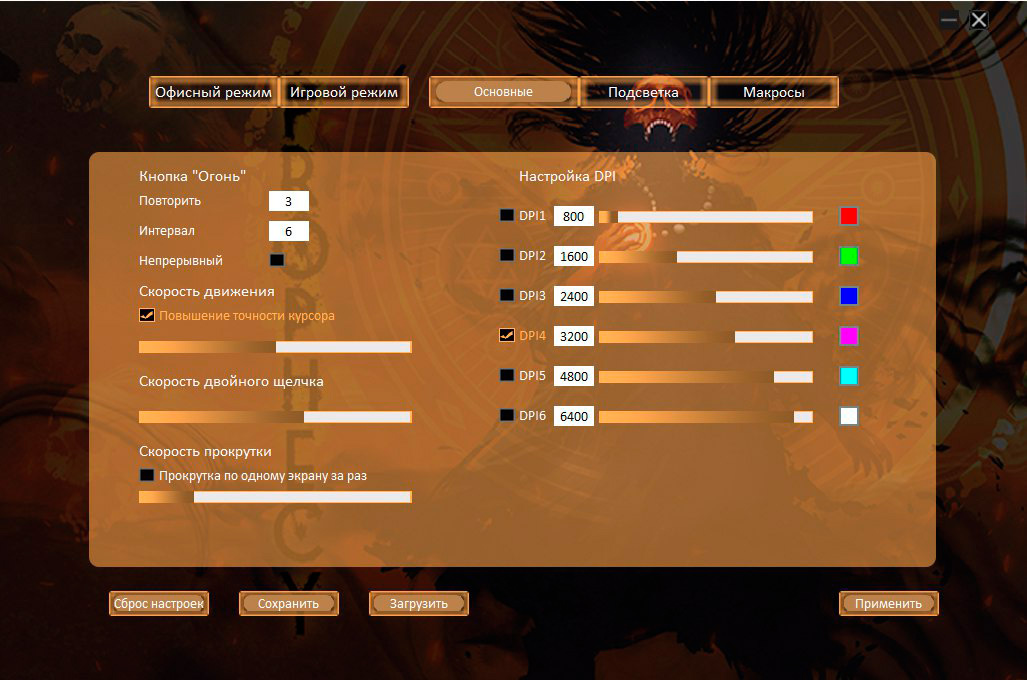The width and height of the screenshot is (1027, 680).
Task: Choose the magenta DPI4 color swatch
Action: pos(849,336)
